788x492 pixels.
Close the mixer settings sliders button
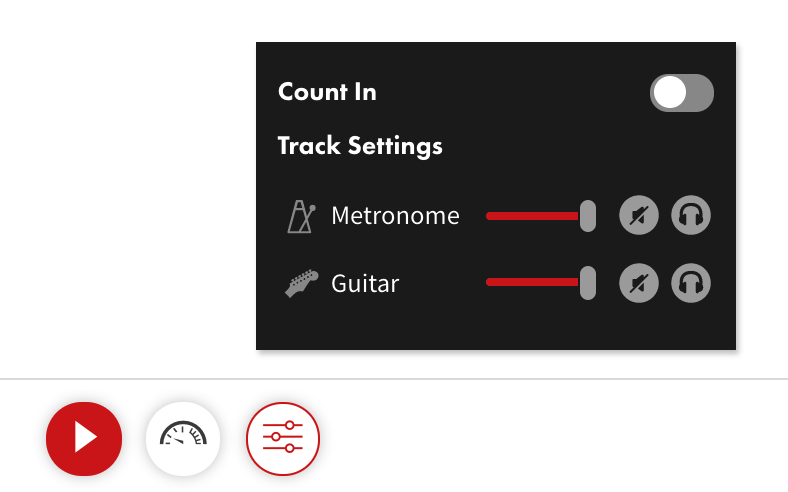pos(283,438)
